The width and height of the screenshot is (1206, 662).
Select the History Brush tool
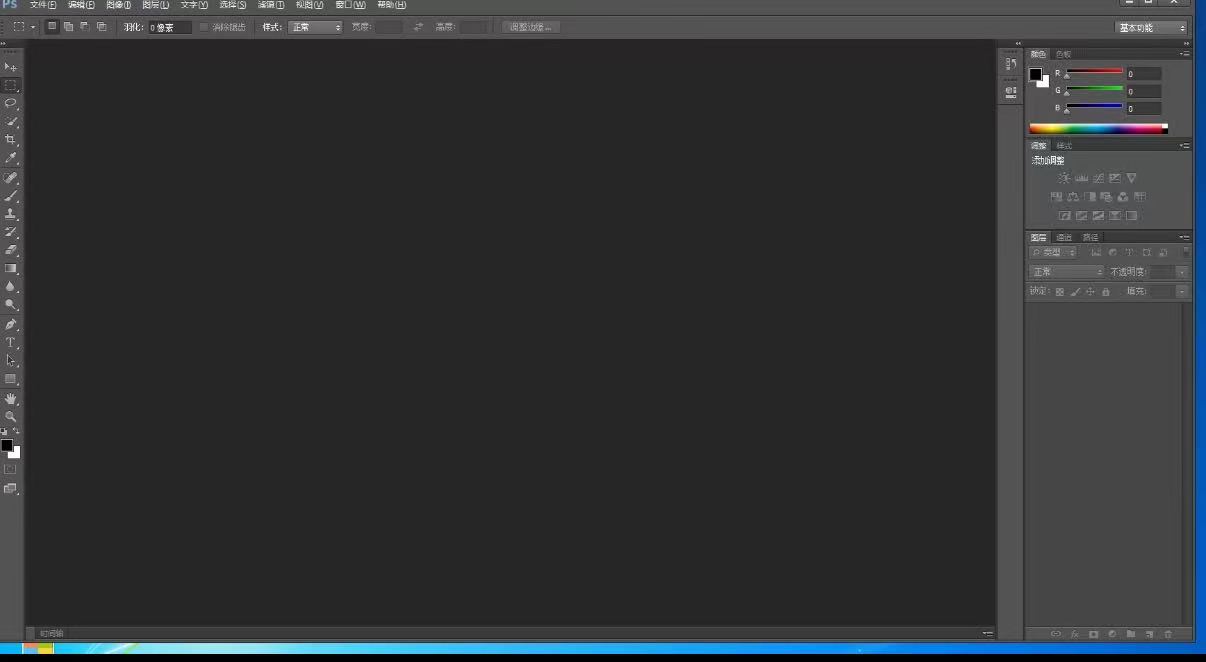point(11,232)
